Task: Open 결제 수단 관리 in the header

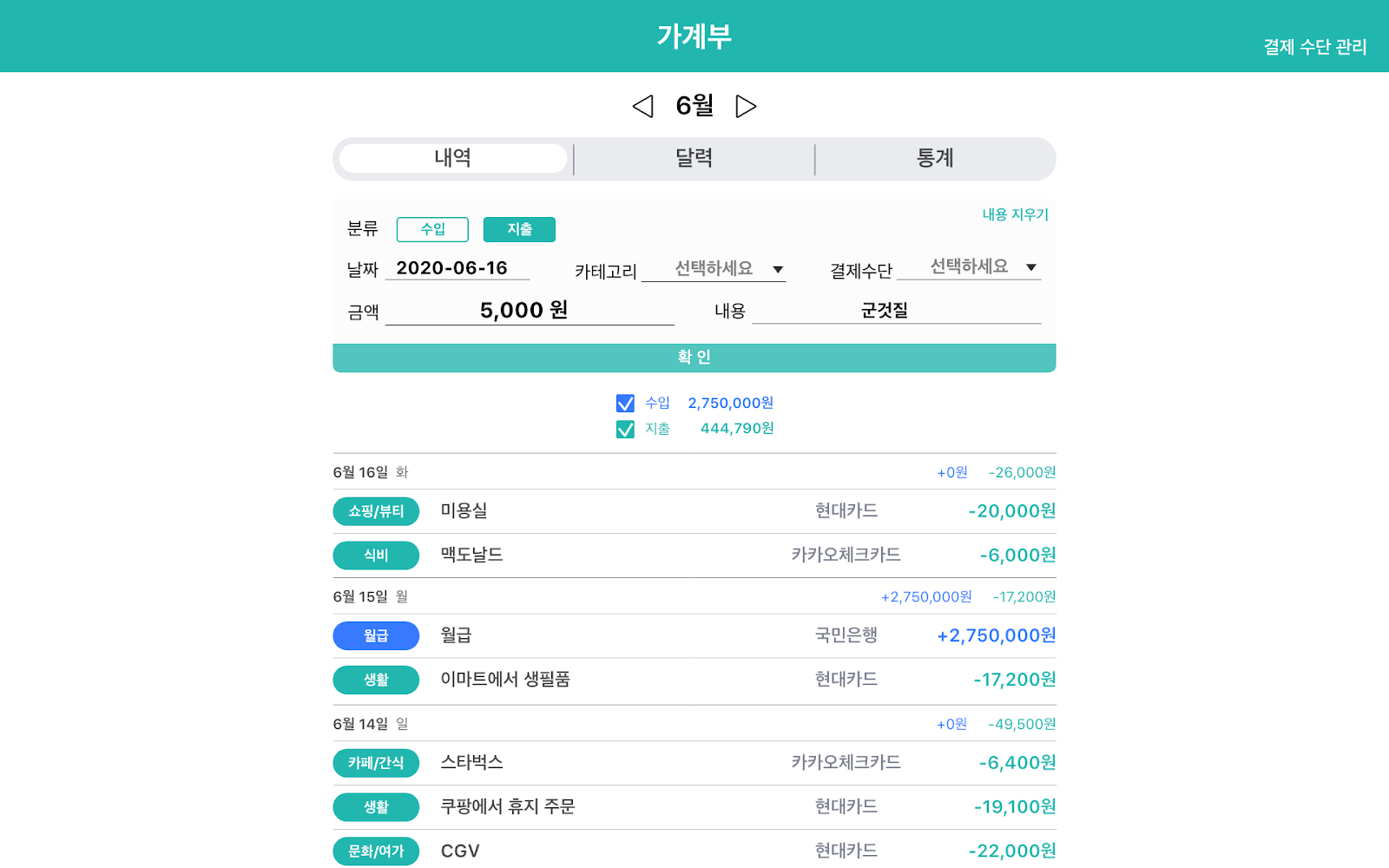Action: click(x=1314, y=47)
